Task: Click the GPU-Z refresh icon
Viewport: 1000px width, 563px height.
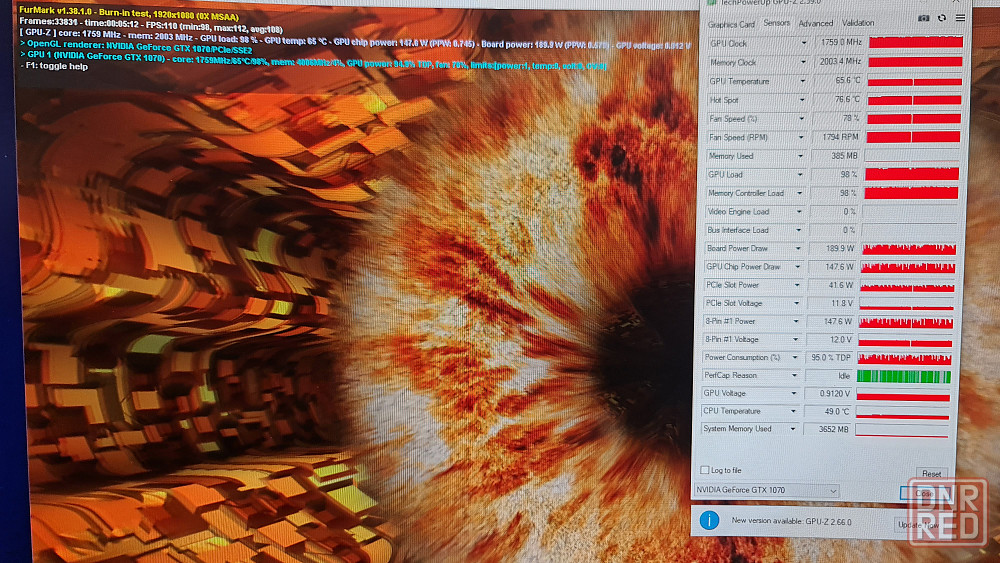Action: point(942,18)
